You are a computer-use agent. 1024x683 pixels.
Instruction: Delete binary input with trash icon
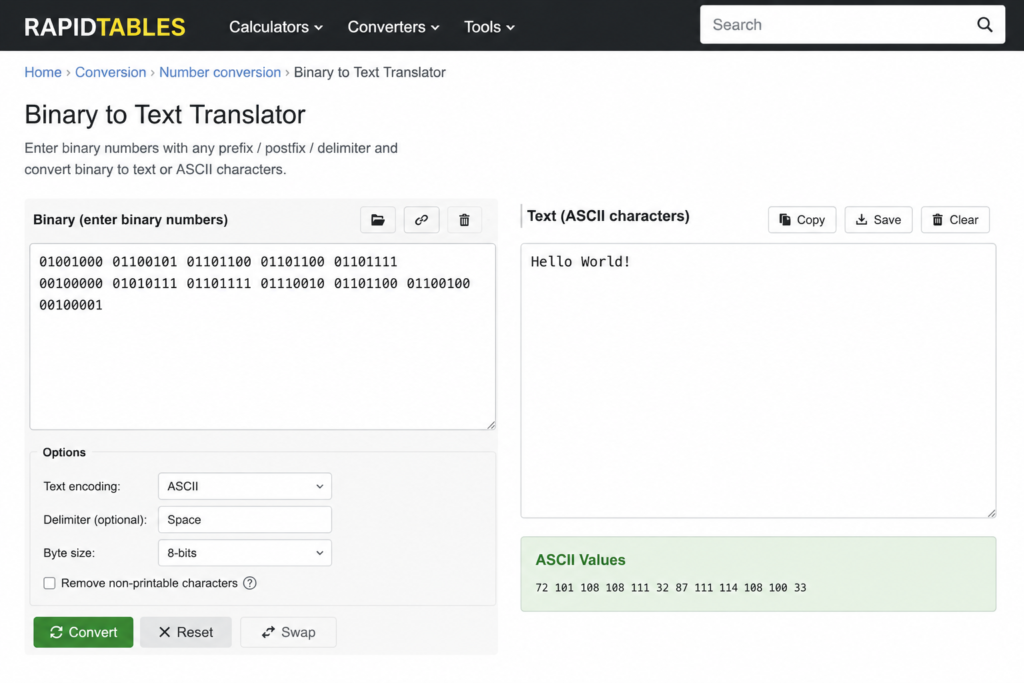[x=464, y=220]
